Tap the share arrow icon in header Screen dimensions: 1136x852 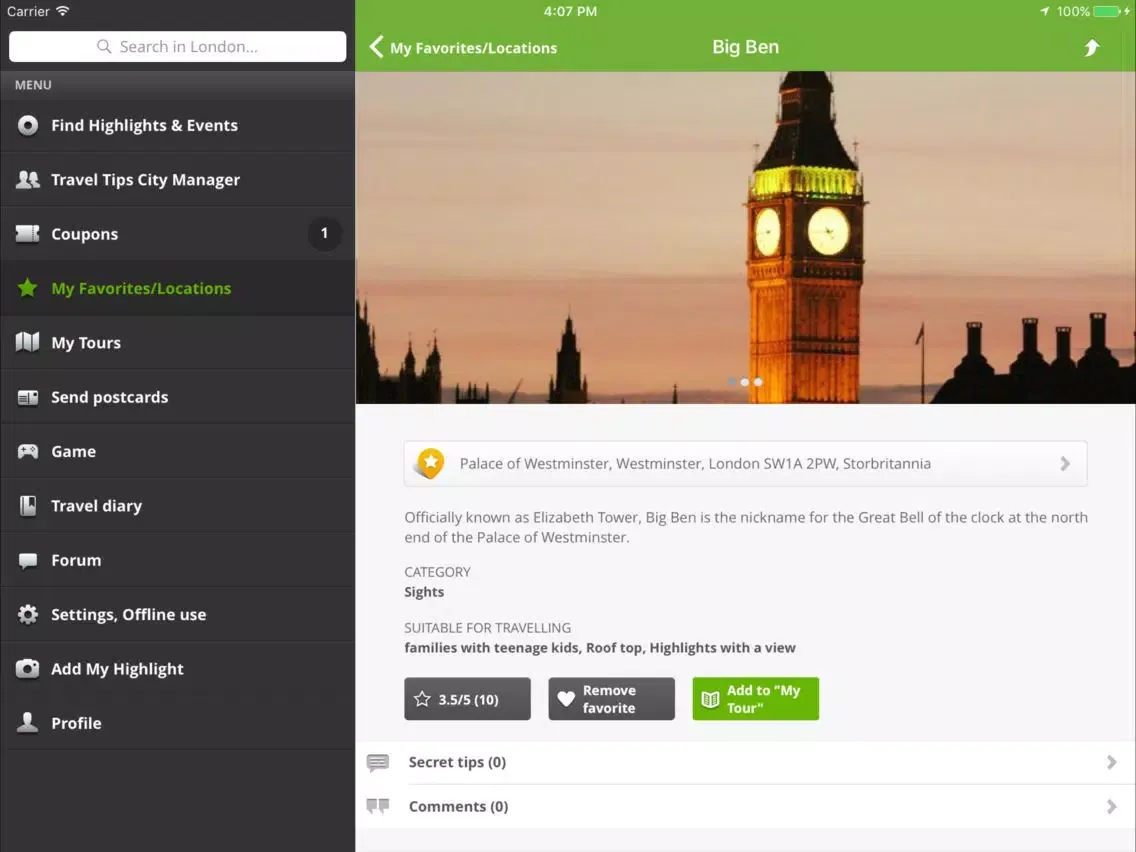(1092, 48)
